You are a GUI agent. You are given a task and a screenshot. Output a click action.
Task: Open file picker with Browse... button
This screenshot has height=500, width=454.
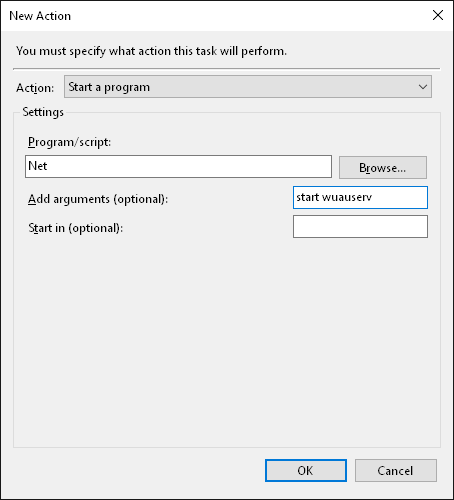tap(383, 167)
